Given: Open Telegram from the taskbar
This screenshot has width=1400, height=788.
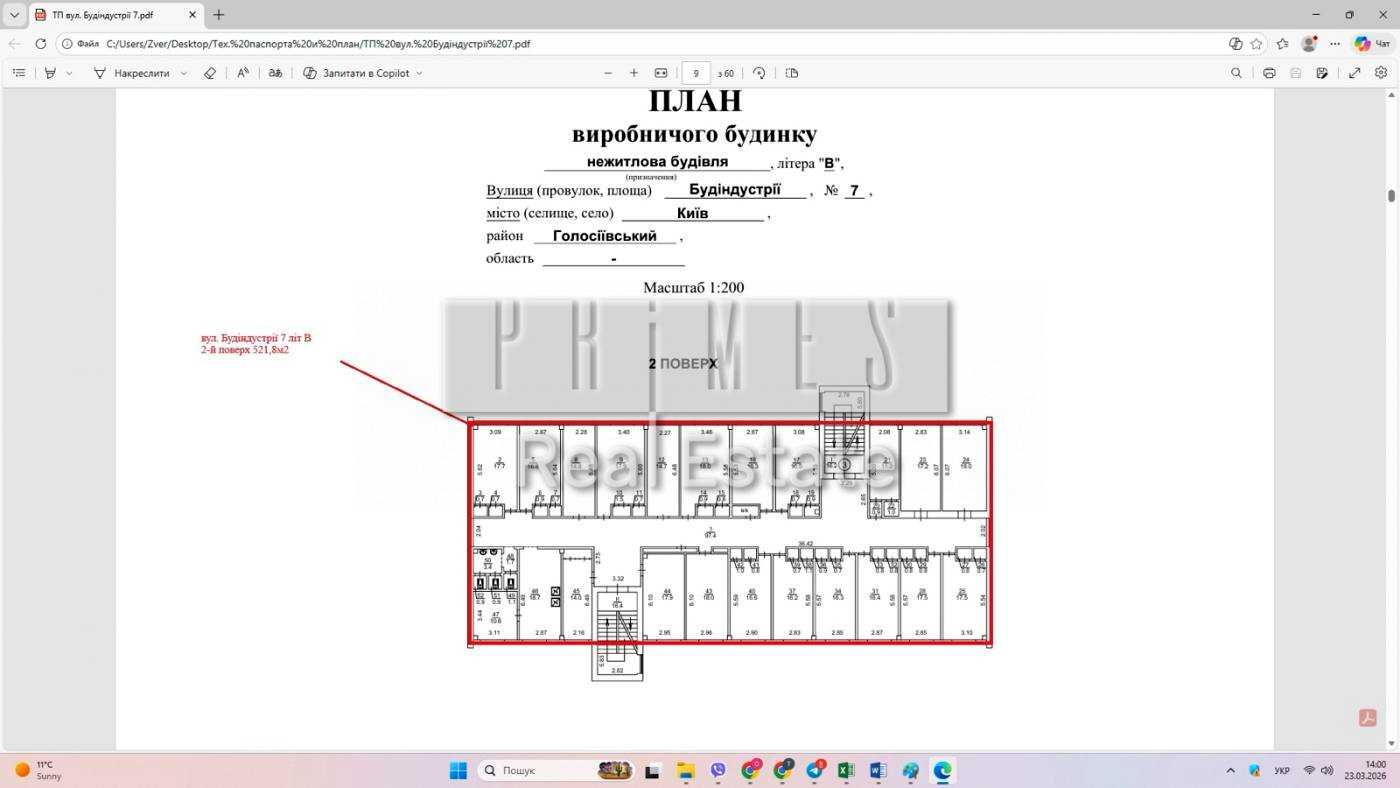Looking at the screenshot, I should click(815, 770).
